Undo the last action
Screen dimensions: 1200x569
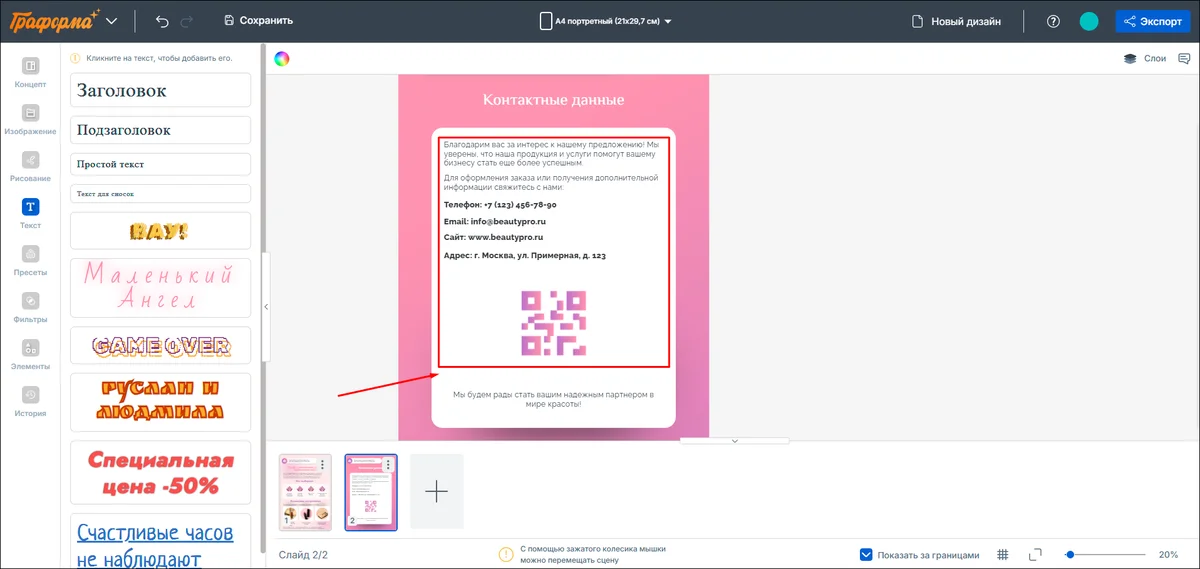coord(163,21)
